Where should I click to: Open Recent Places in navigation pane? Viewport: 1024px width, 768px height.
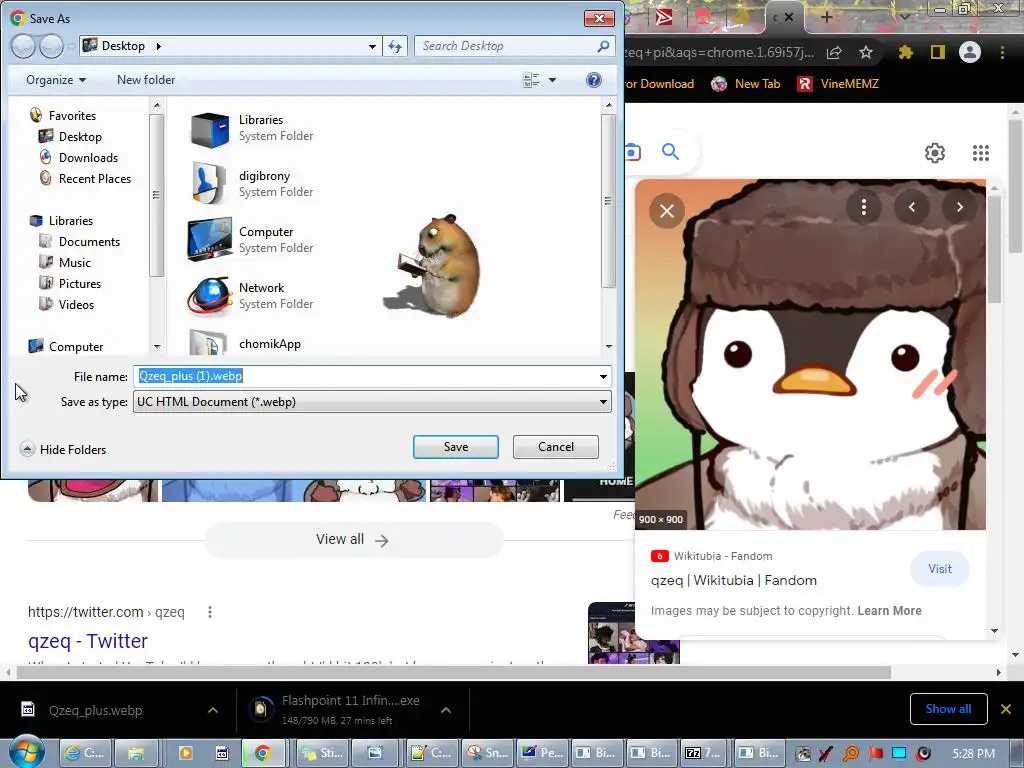[x=94, y=178]
